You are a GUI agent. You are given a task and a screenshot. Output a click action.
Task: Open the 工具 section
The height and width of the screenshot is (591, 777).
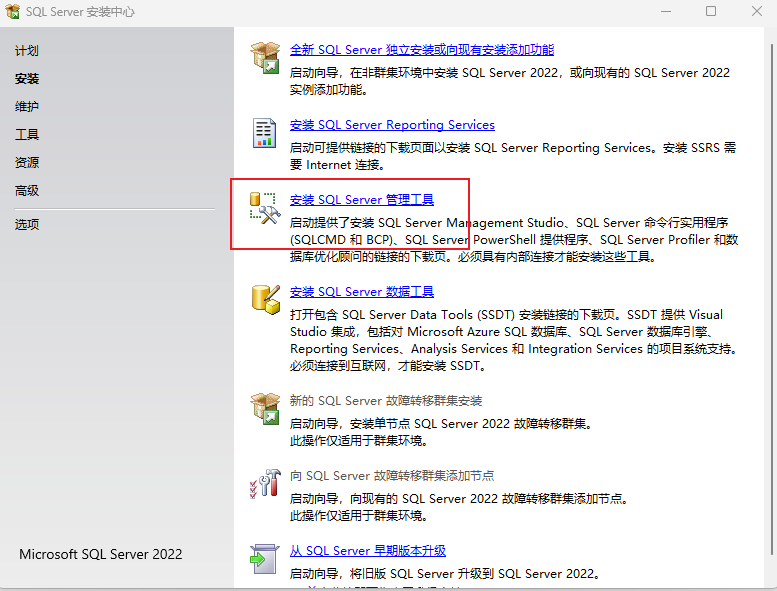pyautogui.click(x=27, y=134)
